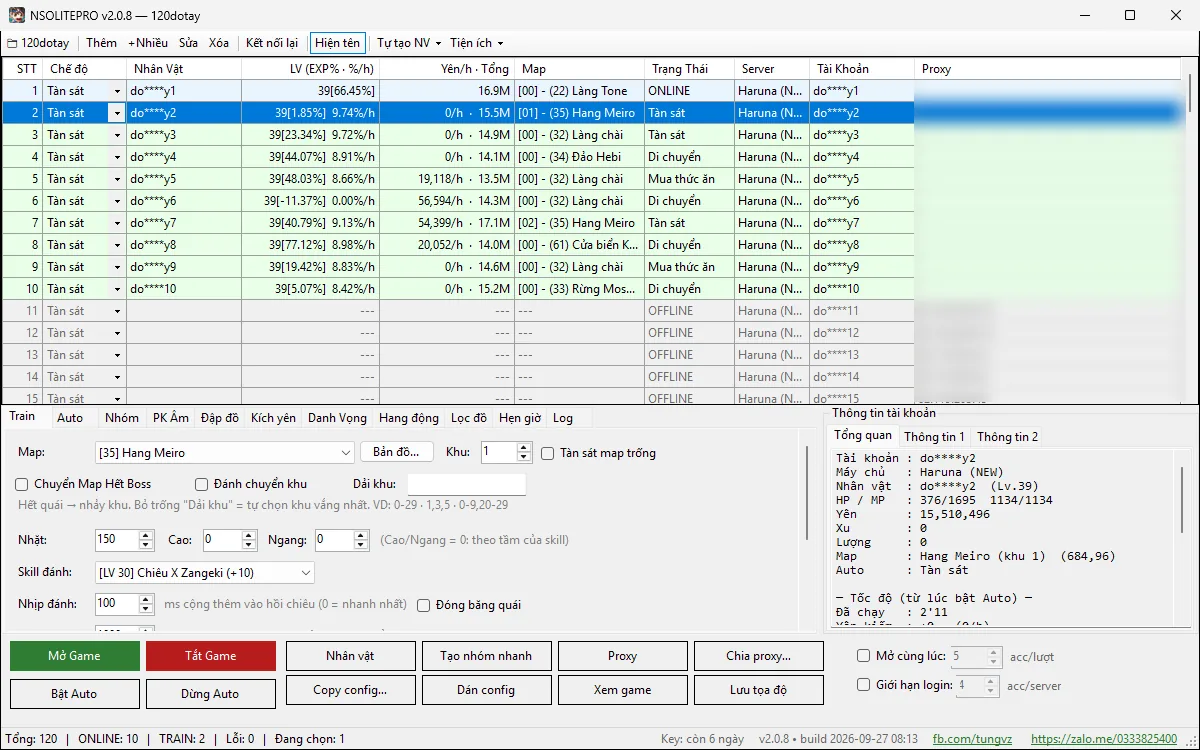Click the red Tắt Game button
1200x750 pixels.
coord(211,656)
